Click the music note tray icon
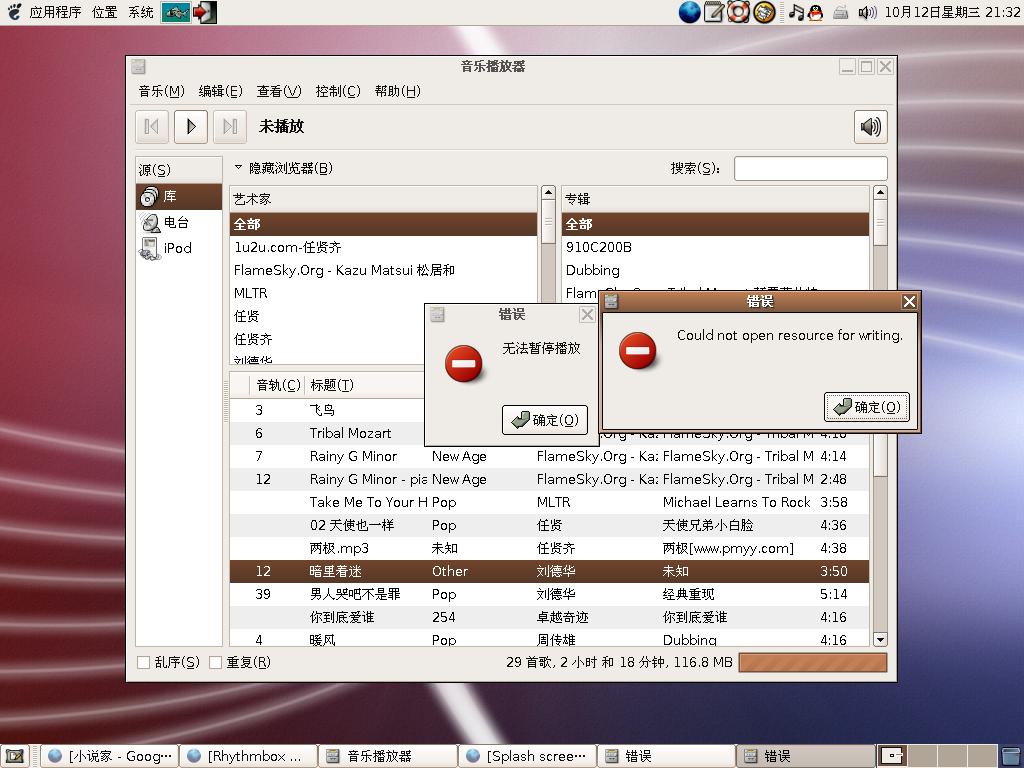1024x768 pixels. 796,12
